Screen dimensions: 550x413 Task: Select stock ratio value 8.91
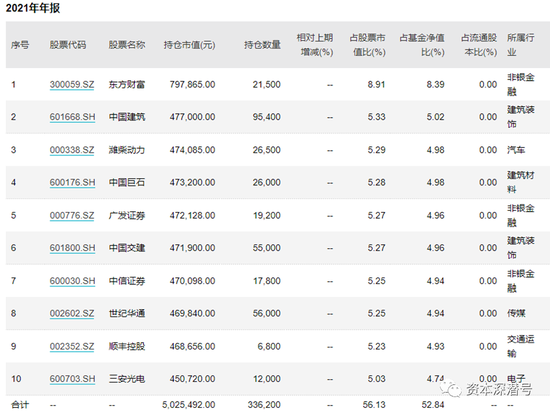pos(376,85)
